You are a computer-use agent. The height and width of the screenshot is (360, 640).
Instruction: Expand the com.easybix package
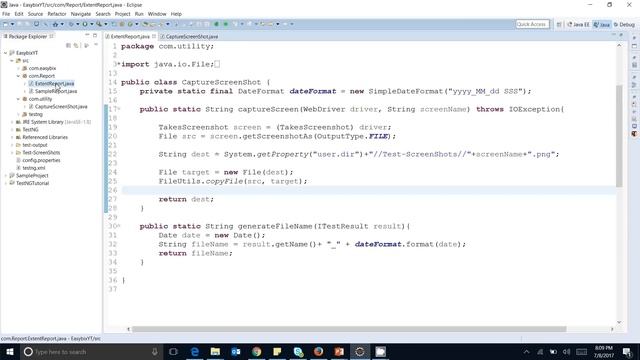18,68
